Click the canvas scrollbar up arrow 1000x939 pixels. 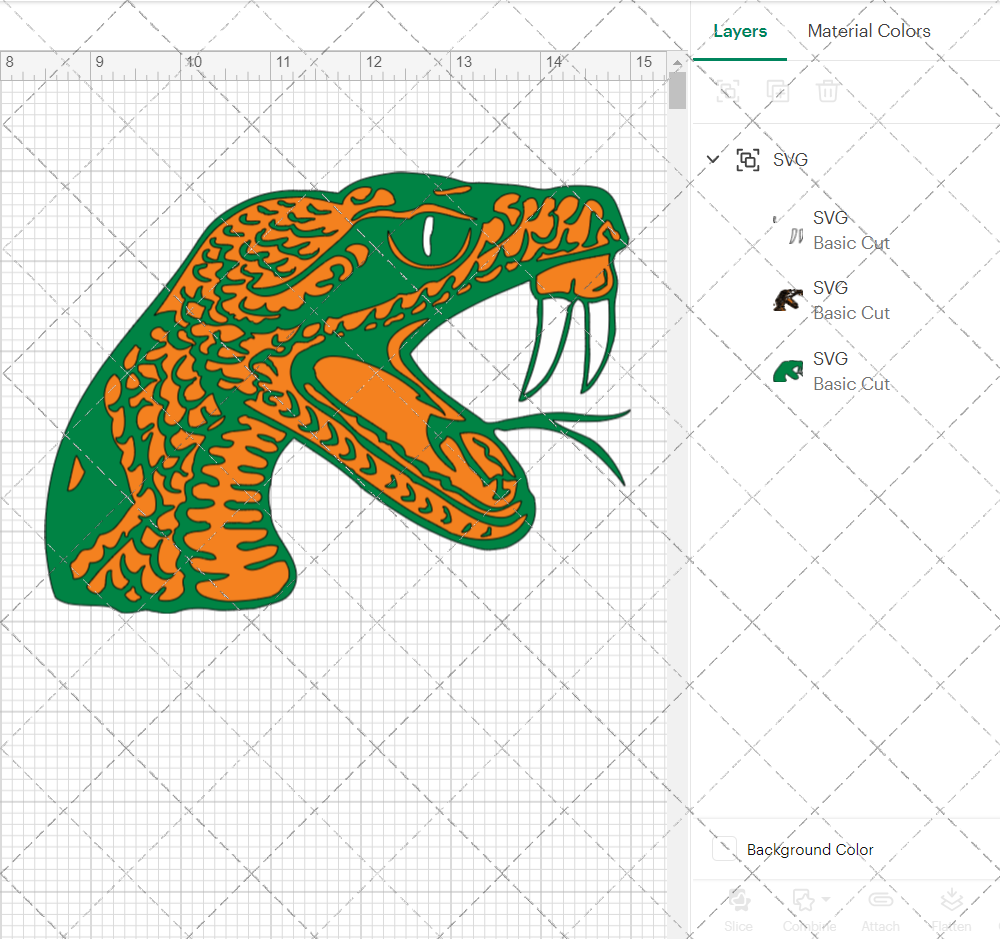[677, 63]
